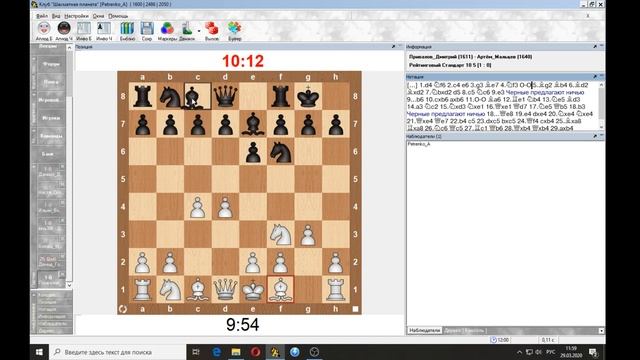Open the Файл menu

click(x=42, y=16)
